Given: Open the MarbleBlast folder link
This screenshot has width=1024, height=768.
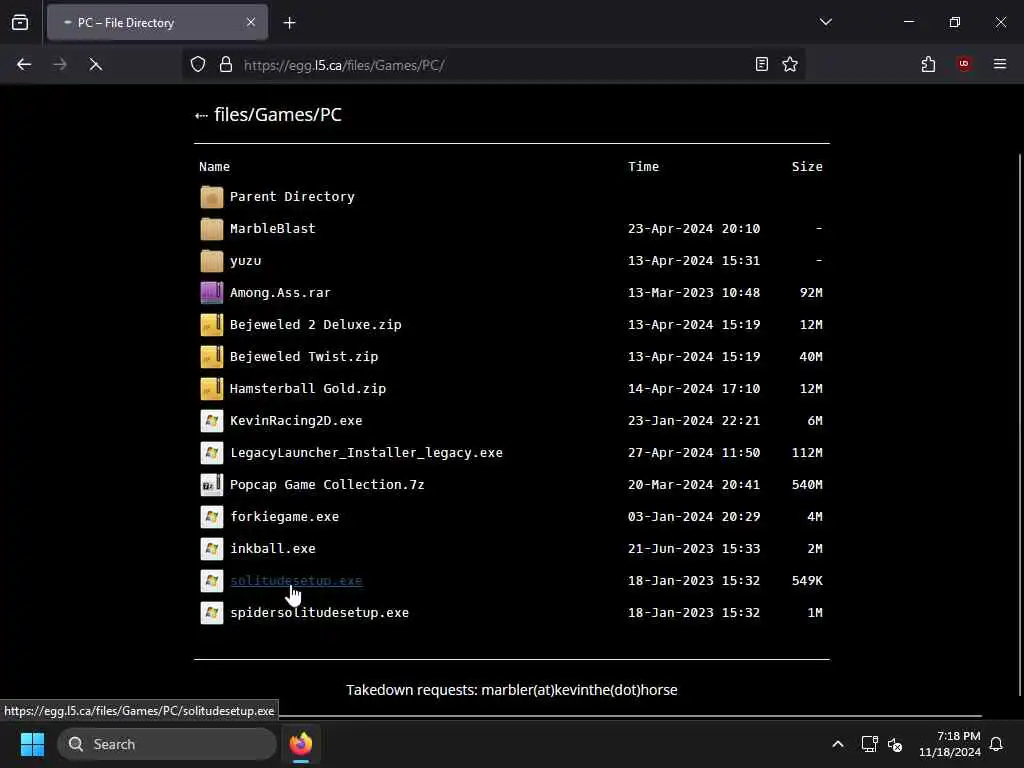Looking at the screenshot, I should 272,229.
